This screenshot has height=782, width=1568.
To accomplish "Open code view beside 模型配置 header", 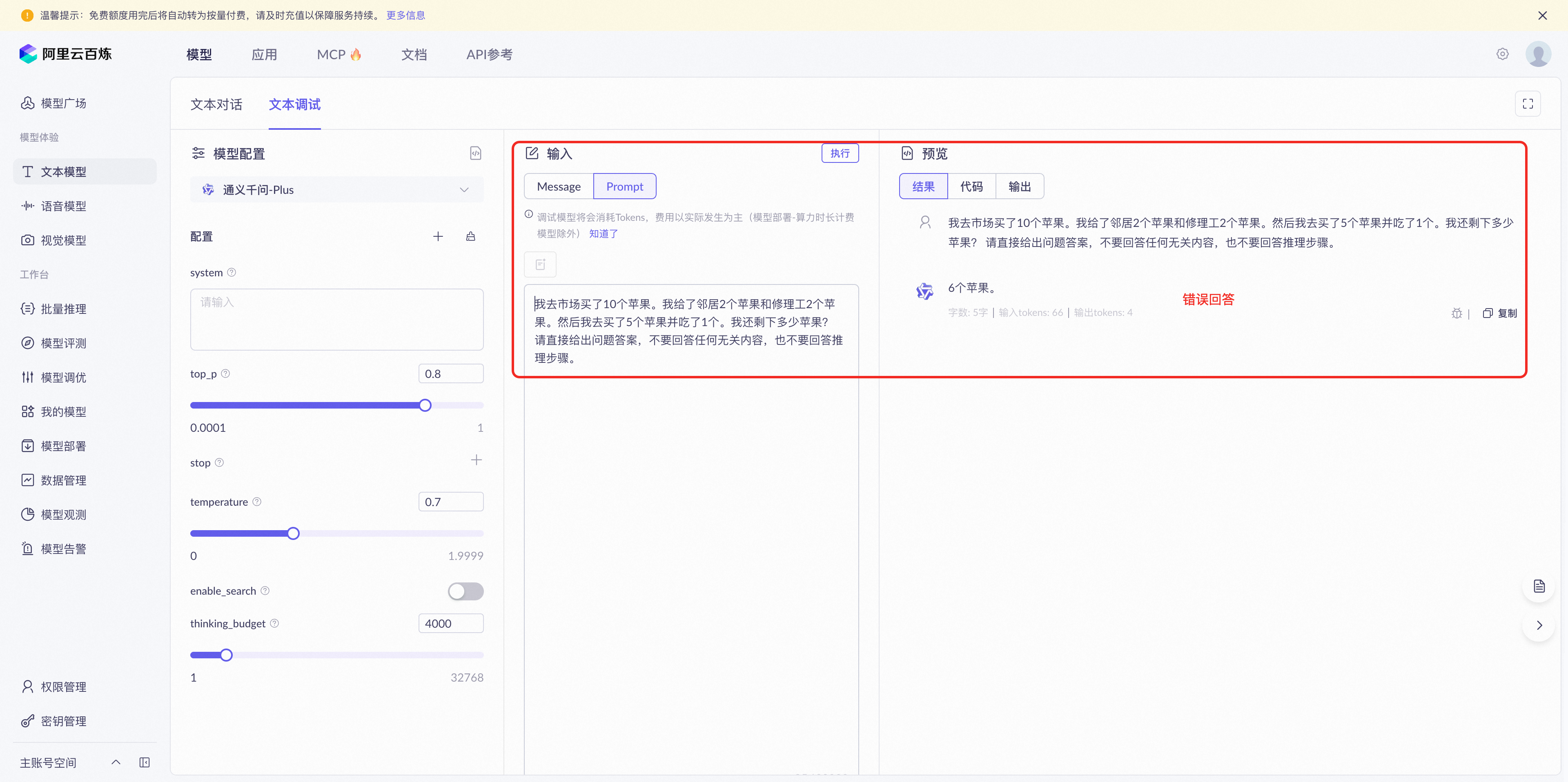I will point(475,153).
